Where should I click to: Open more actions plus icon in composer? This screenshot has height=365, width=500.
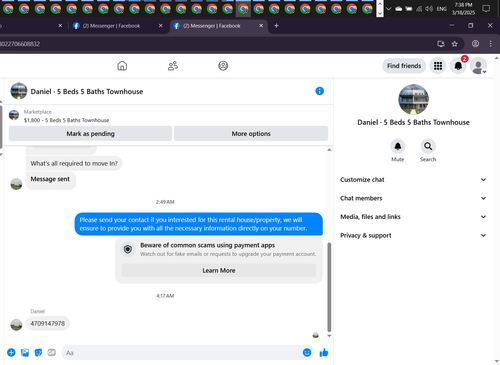pos(11,352)
